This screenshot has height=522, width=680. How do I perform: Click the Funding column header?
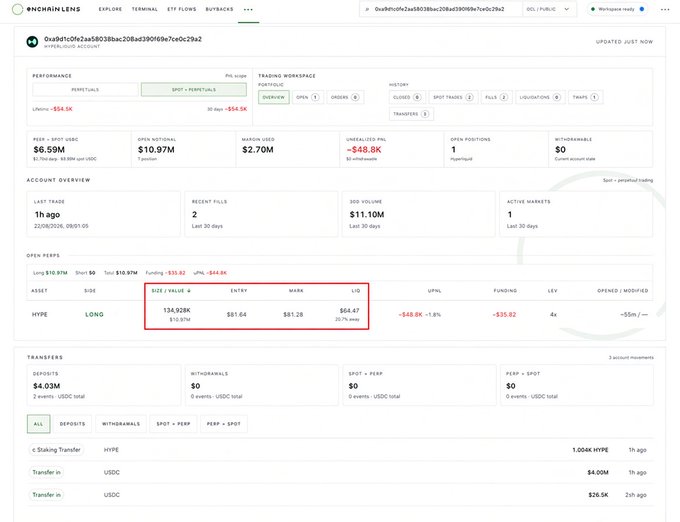pyautogui.click(x=505, y=290)
